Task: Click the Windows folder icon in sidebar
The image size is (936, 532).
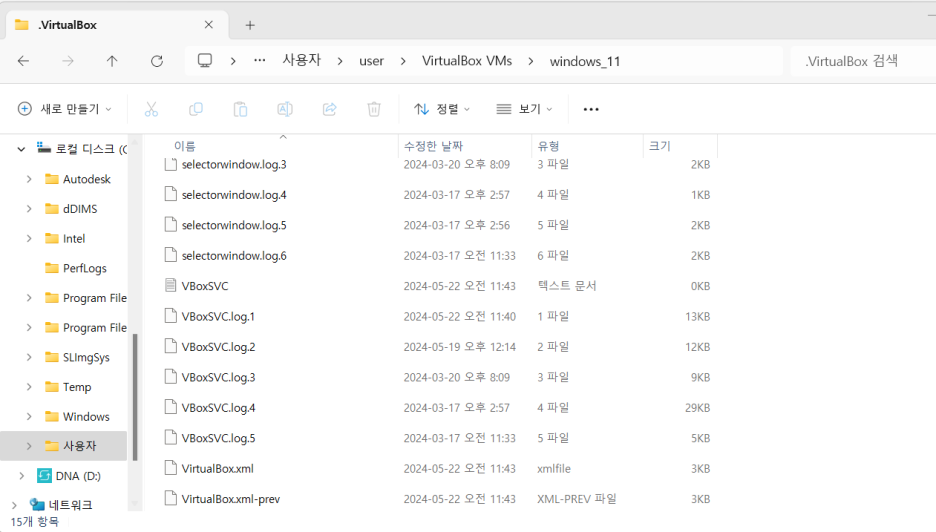Action: (x=52, y=416)
